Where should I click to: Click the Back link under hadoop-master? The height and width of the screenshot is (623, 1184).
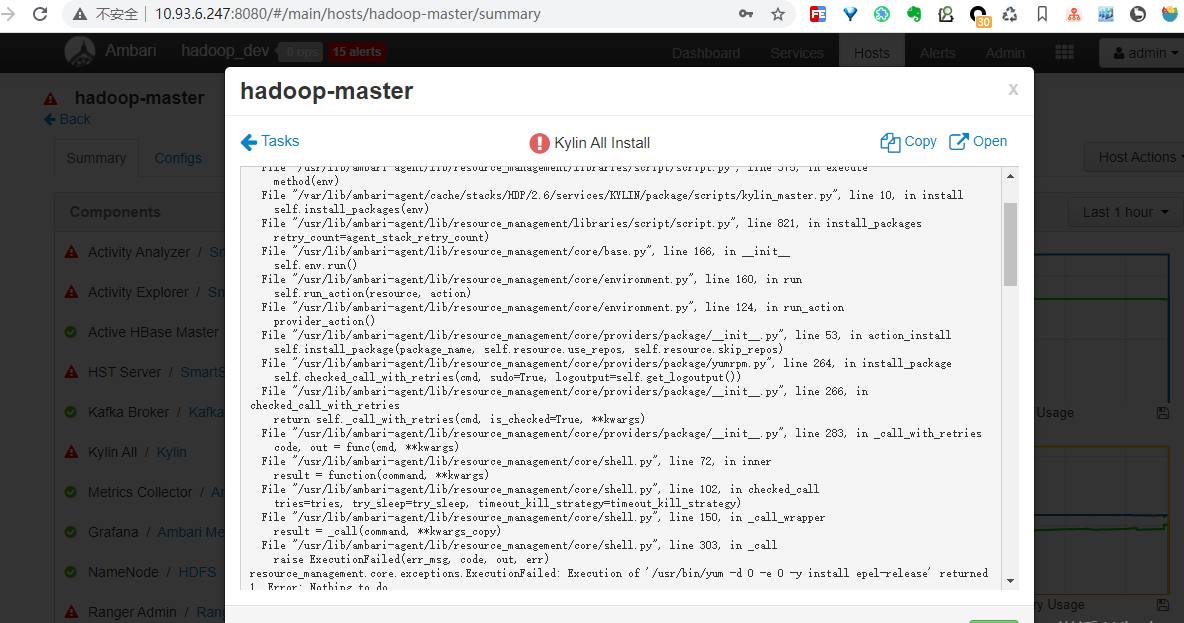pyautogui.click(x=67, y=119)
